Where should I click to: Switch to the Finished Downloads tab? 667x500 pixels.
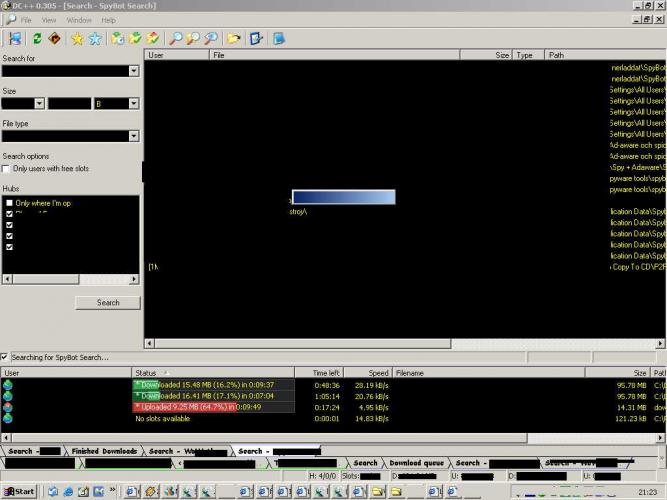(104, 451)
